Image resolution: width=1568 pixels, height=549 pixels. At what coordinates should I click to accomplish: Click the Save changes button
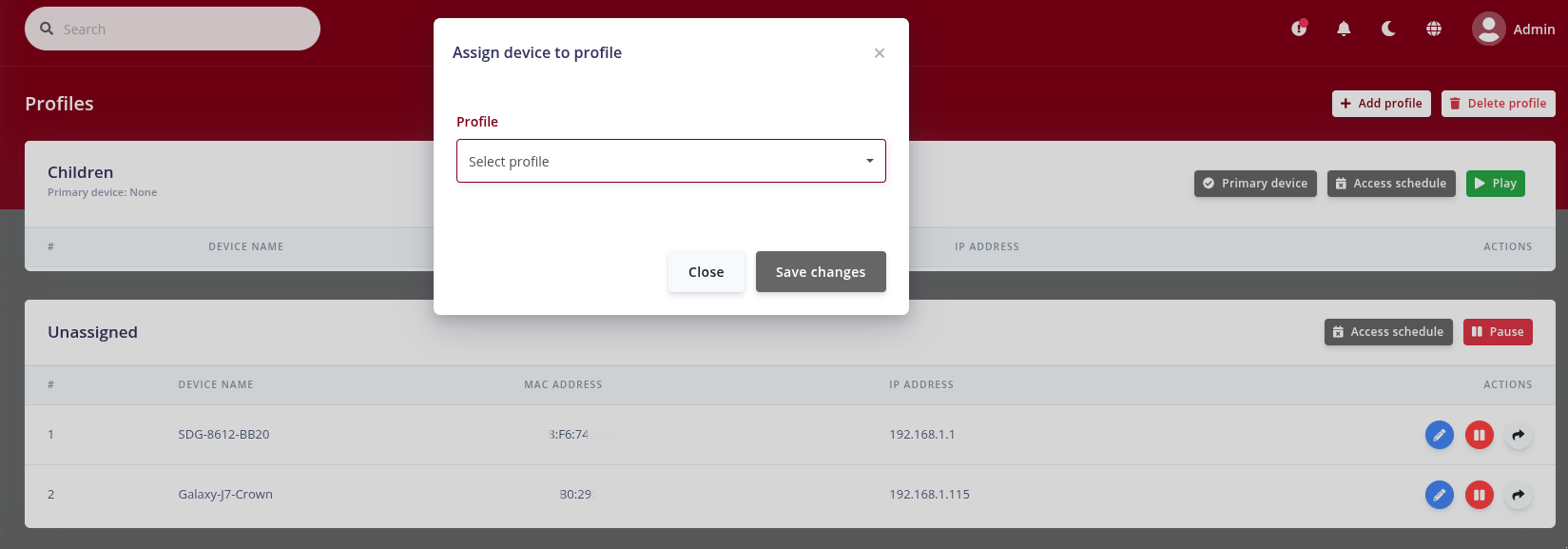coord(821,272)
